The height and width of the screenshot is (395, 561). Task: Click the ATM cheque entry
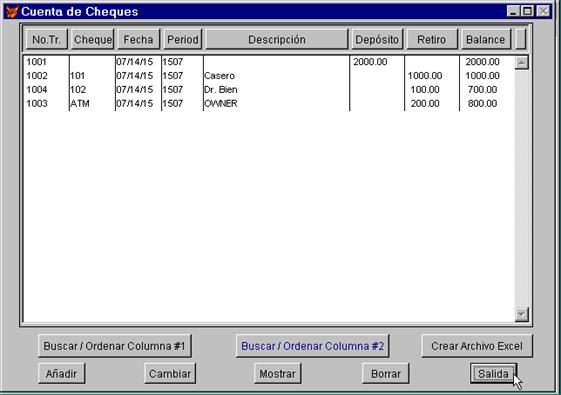point(80,103)
